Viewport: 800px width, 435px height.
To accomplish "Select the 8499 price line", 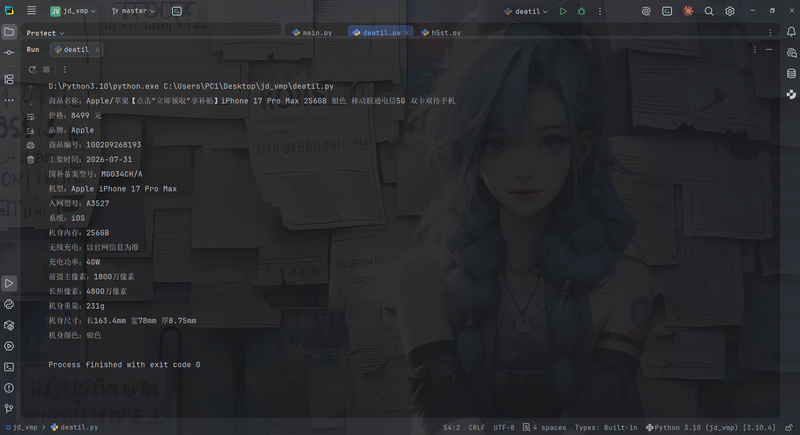I will coord(74,116).
